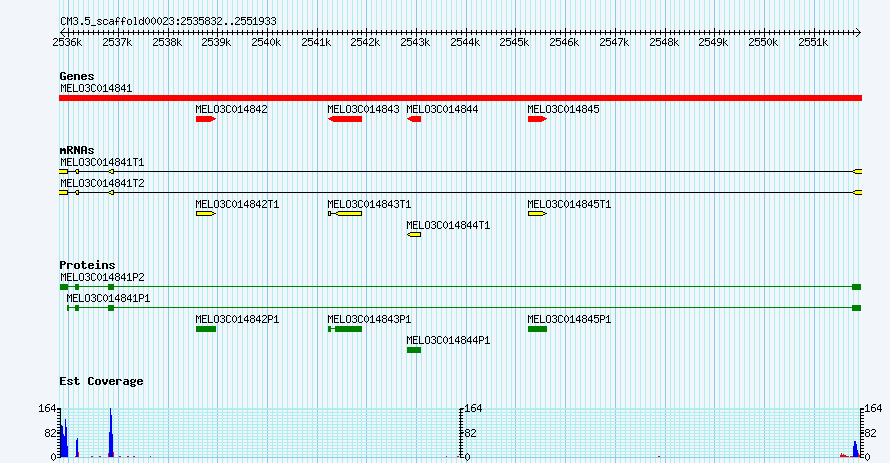The height and width of the screenshot is (463, 890).
Task: Click the MELO3C014842P1 protein label
Action: click(x=237, y=320)
